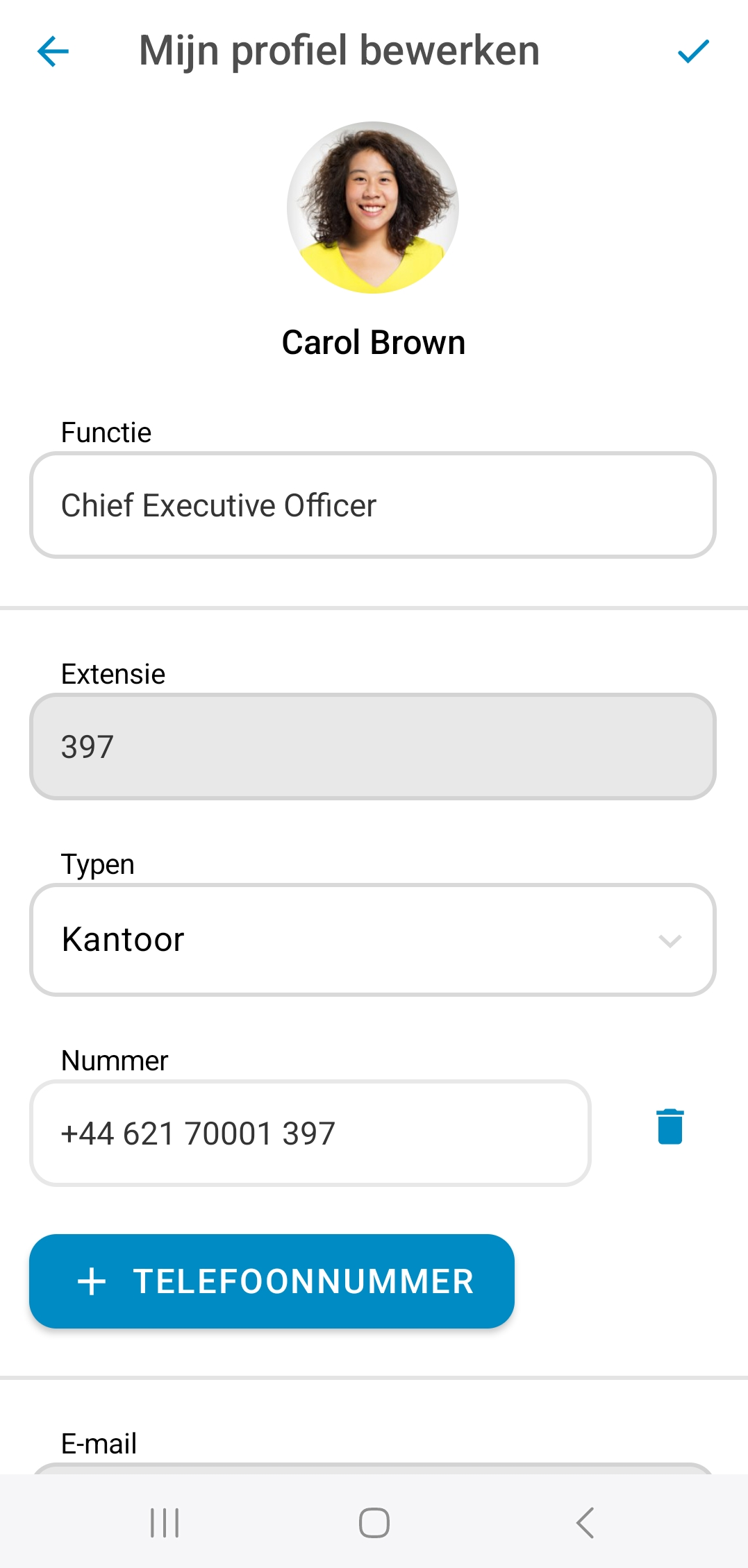
Task: Go back using the top-left arrow
Action: [x=53, y=51]
